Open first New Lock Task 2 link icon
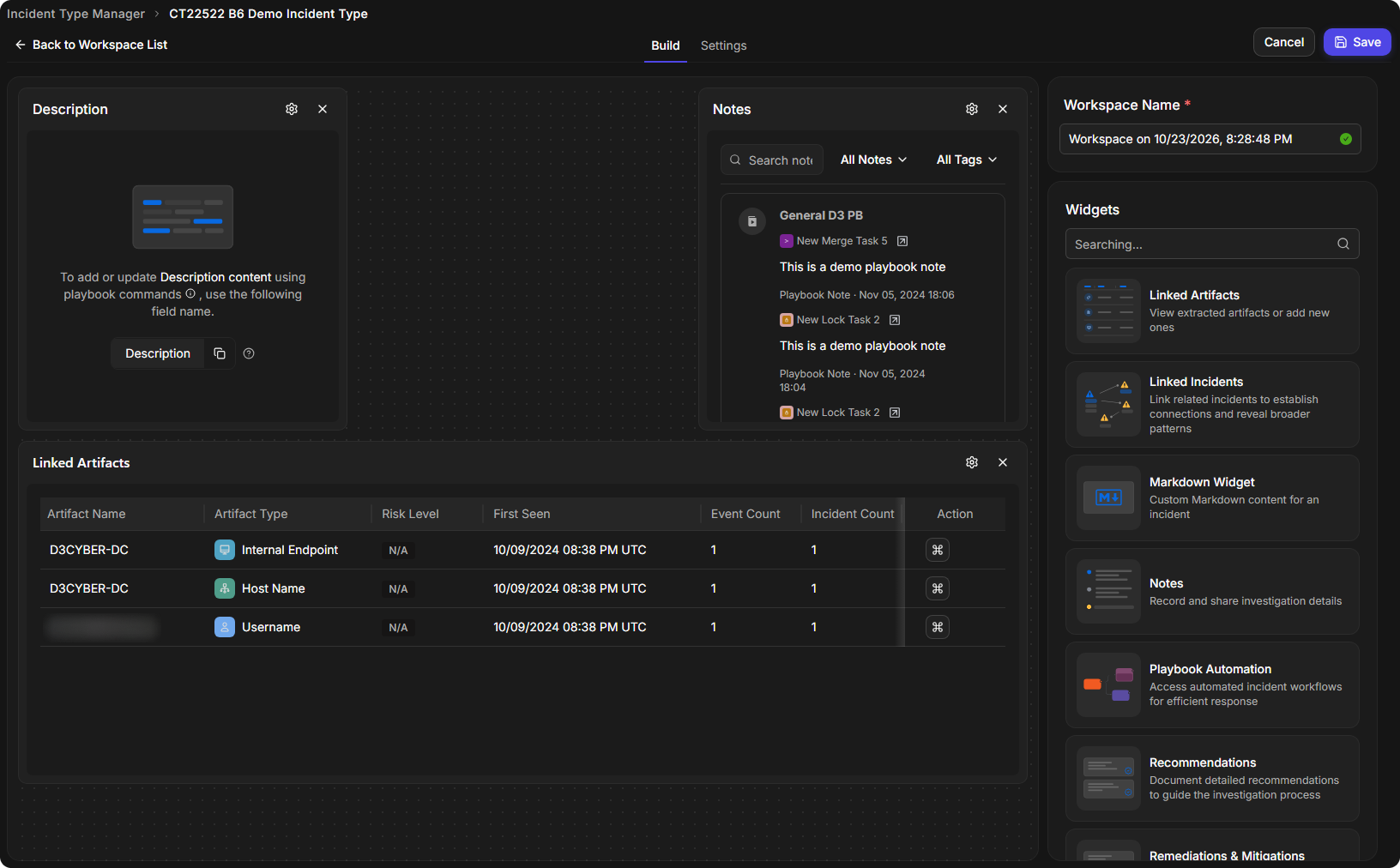Screen dimensions: 1400x868 (x=895, y=320)
